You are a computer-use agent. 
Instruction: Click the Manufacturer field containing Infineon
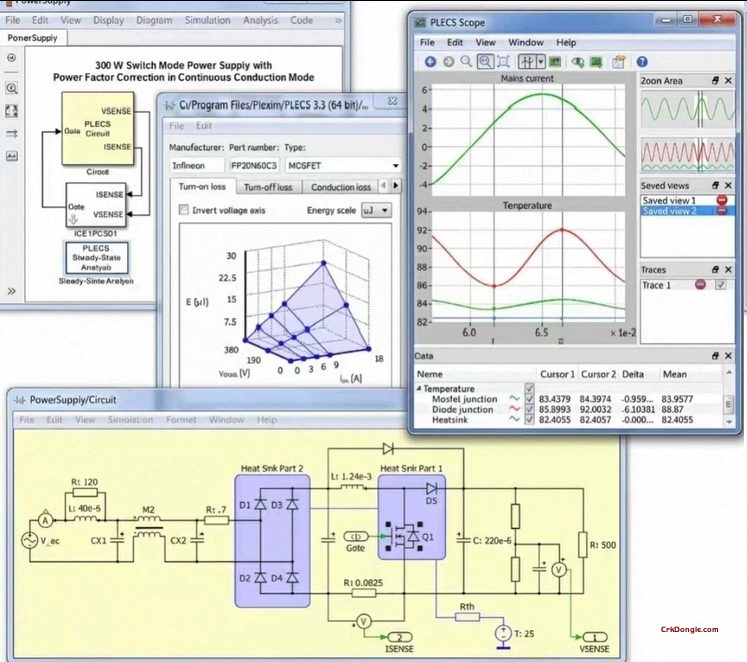(197, 165)
